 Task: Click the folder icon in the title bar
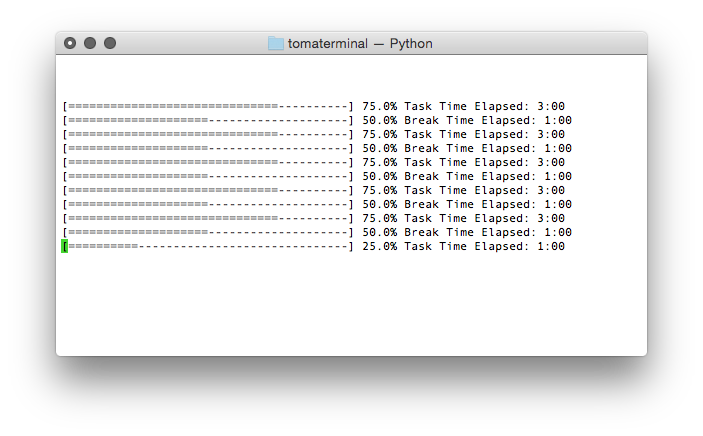[x=276, y=44]
